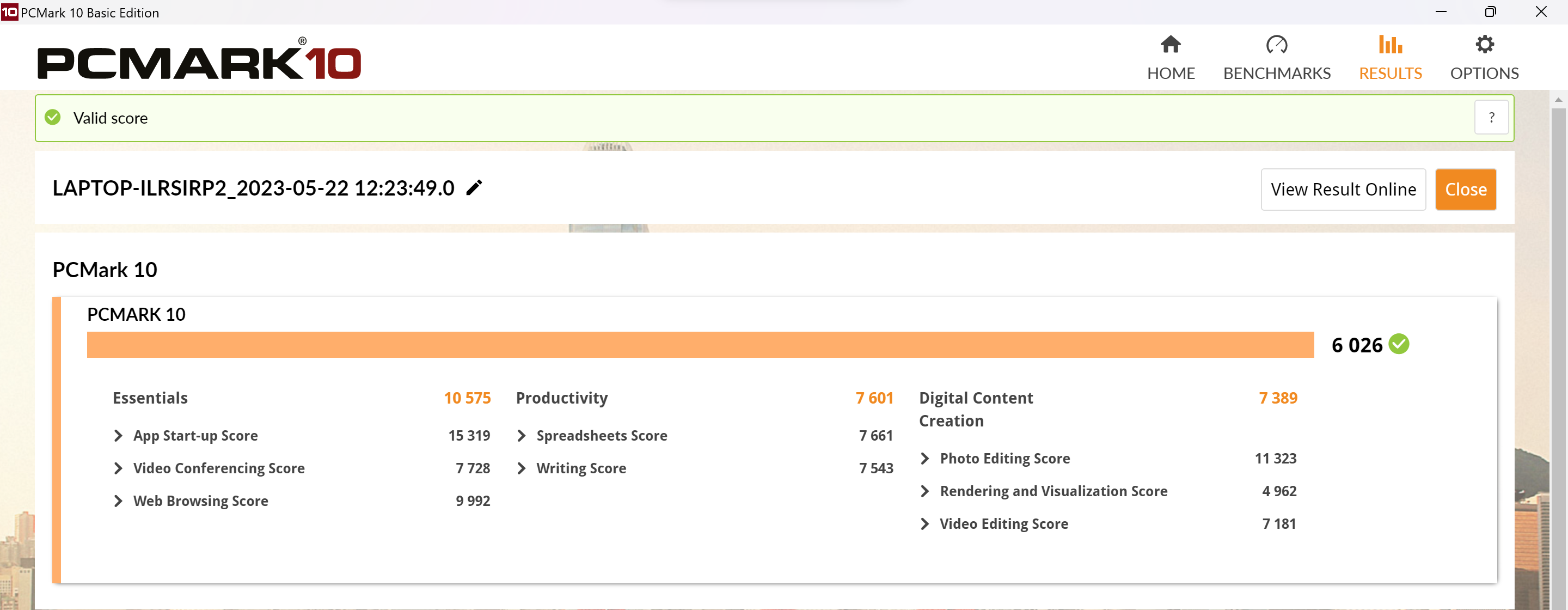Click the pencil icon to rename result
The height and width of the screenshot is (610, 1568).
[474, 187]
